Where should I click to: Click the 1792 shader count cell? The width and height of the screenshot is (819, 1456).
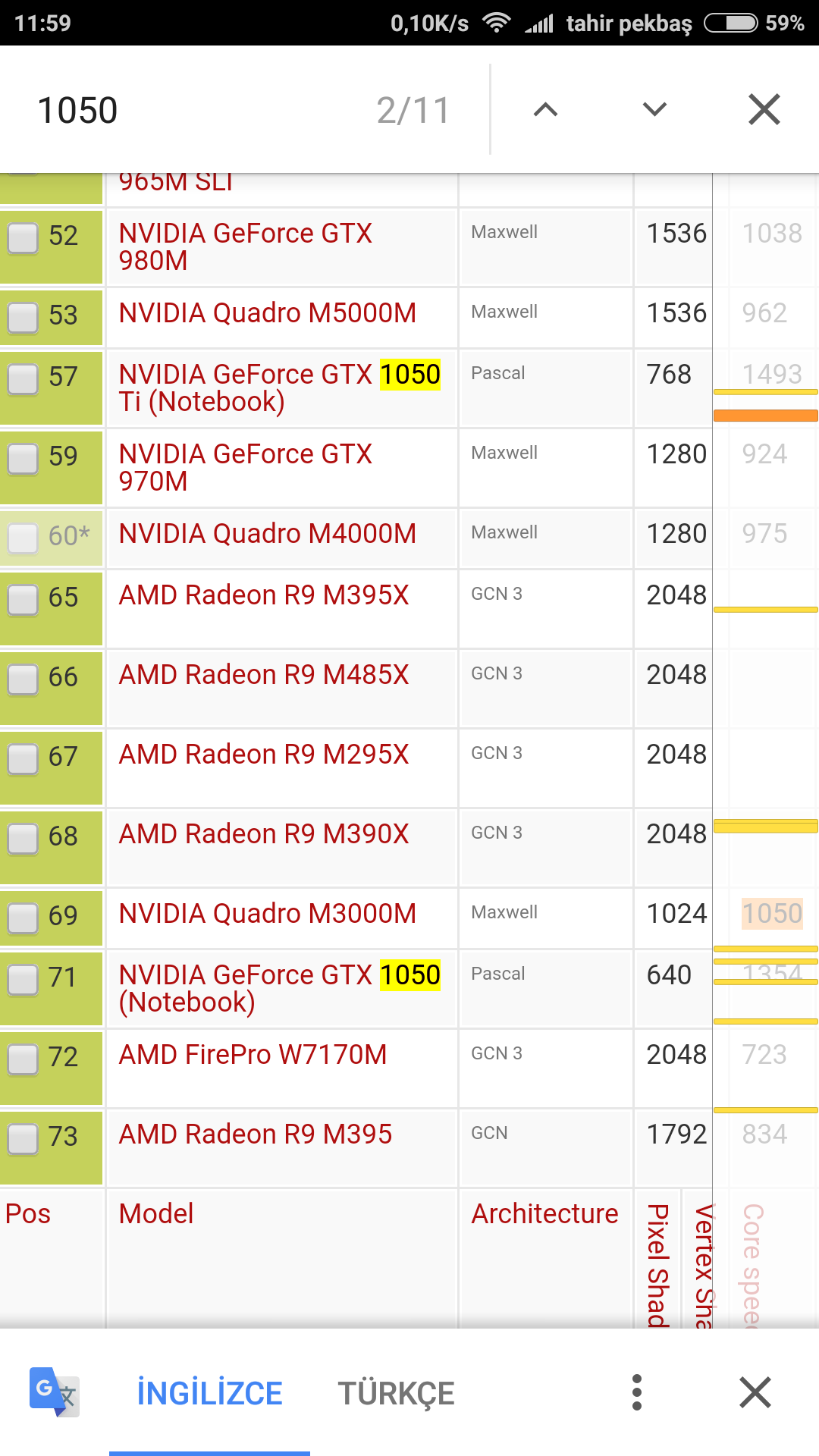(x=676, y=1134)
